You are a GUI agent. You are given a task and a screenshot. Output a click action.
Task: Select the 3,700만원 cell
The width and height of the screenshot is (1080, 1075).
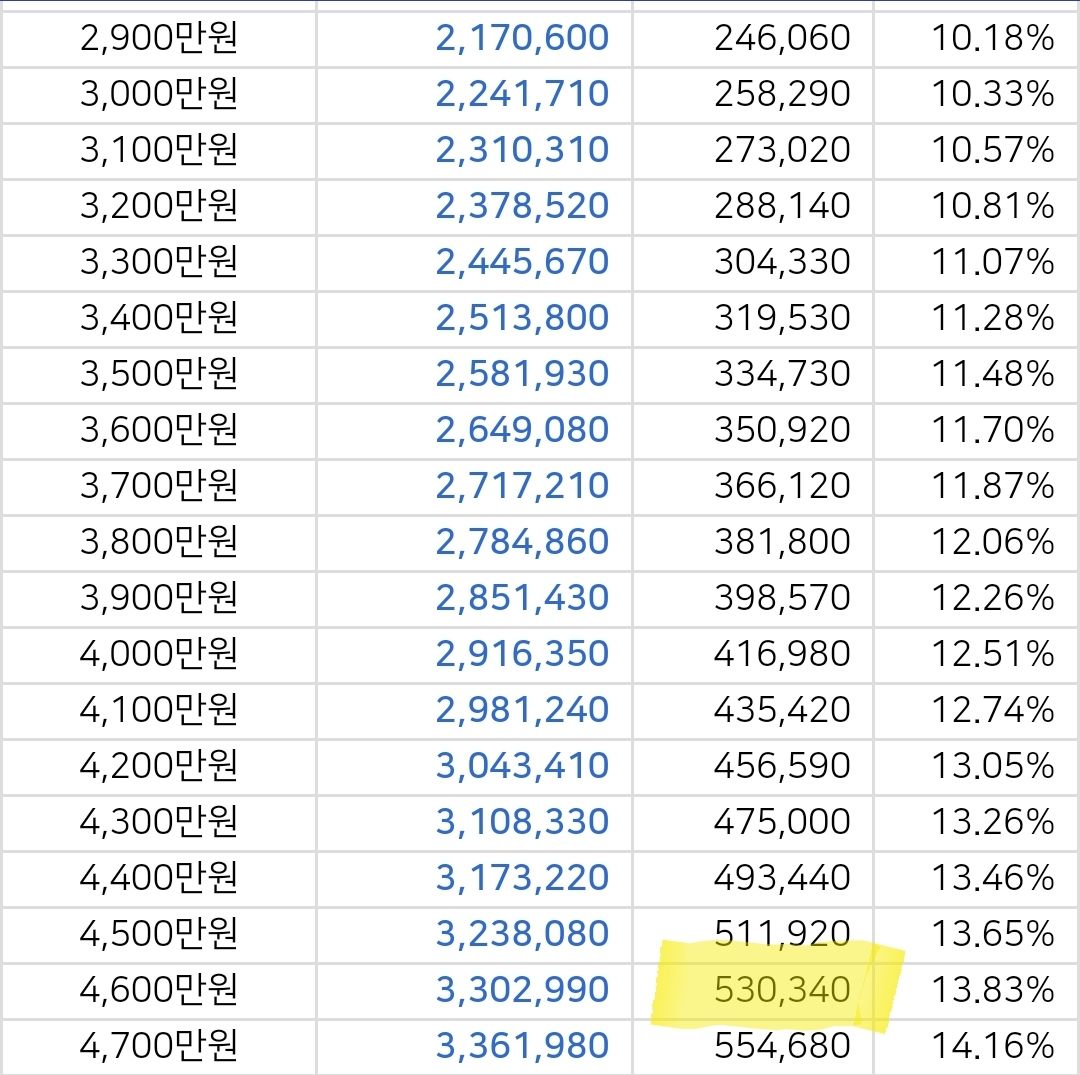(159, 486)
